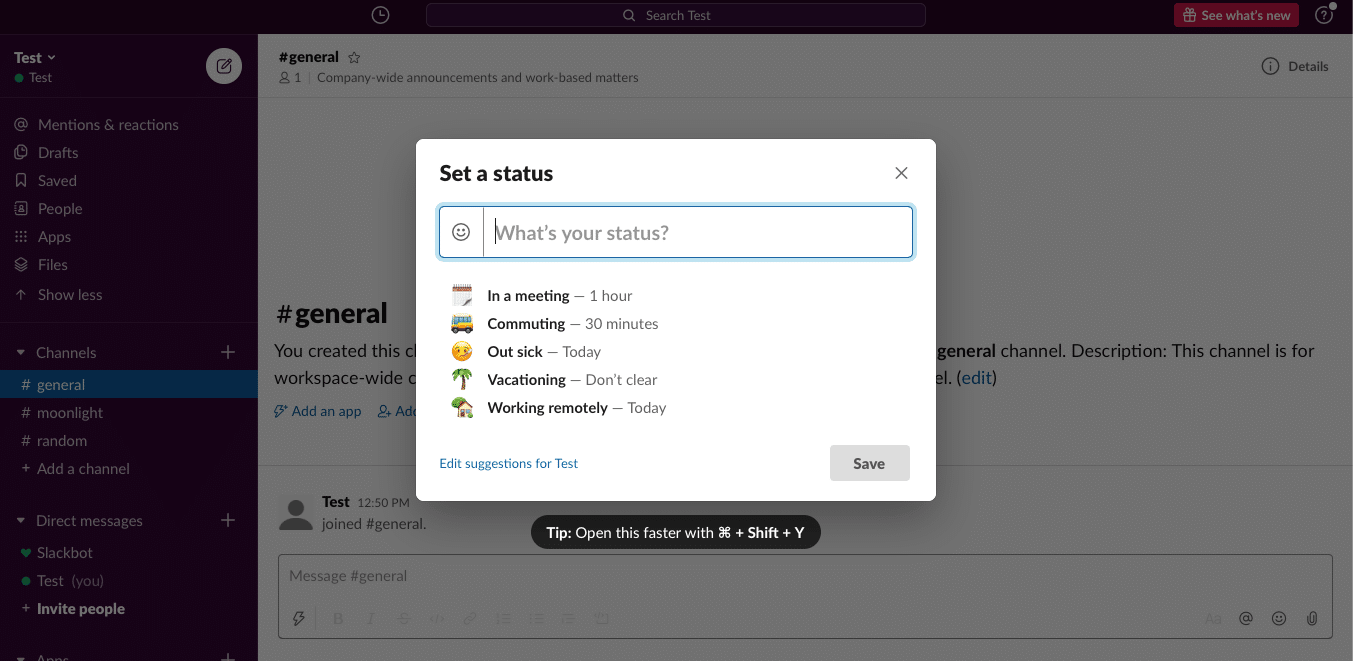Viewport: 1353px width, 661px height.
Task: Open the emoji picker in status field
Action: pos(461,232)
